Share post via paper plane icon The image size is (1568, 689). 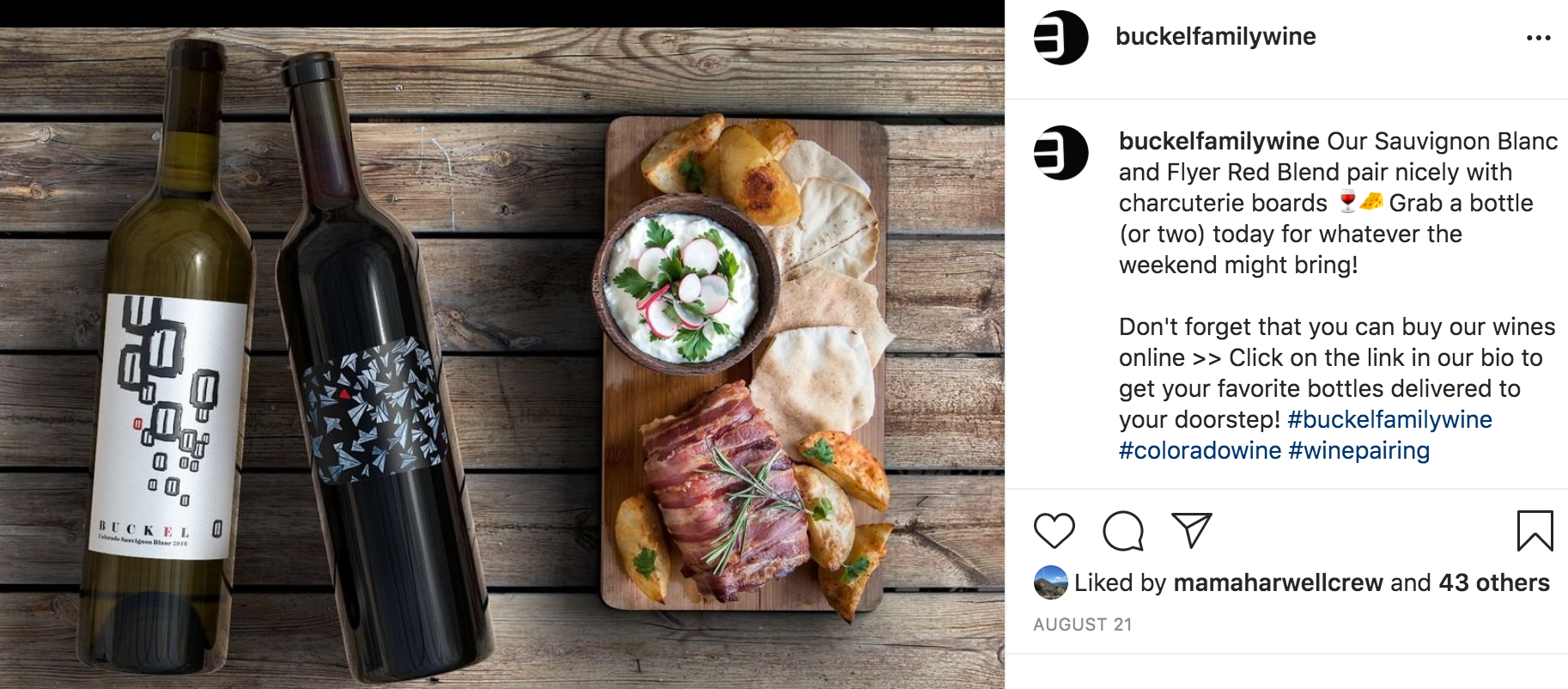tap(1191, 530)
